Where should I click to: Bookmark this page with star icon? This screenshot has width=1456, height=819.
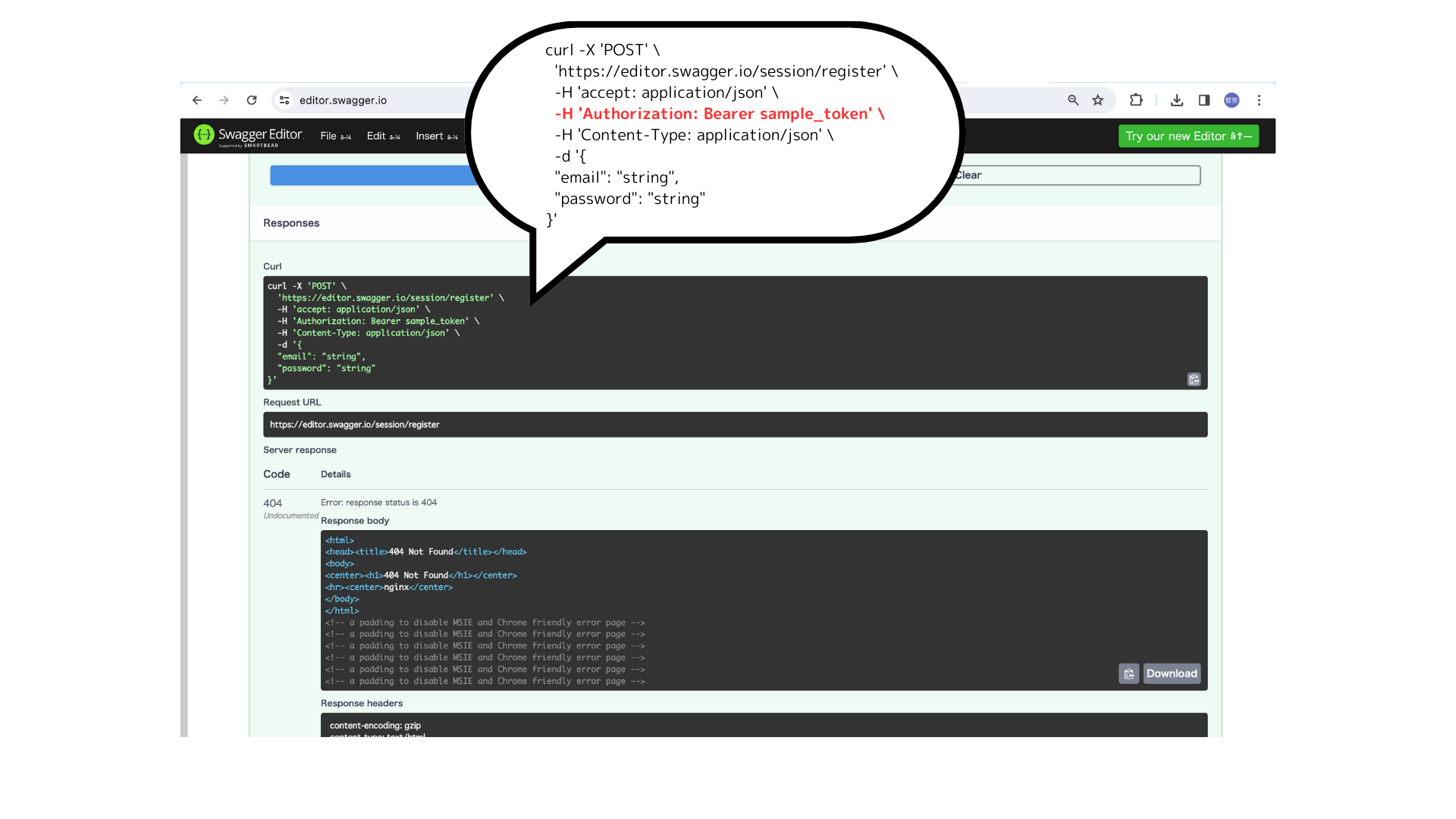1097,100
